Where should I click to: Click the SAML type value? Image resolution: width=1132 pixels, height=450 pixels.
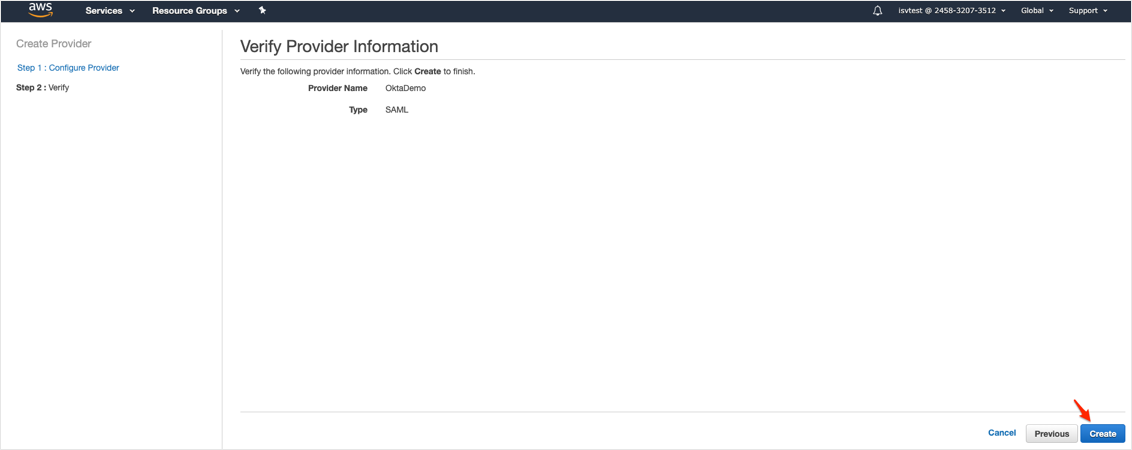[397, 110]
